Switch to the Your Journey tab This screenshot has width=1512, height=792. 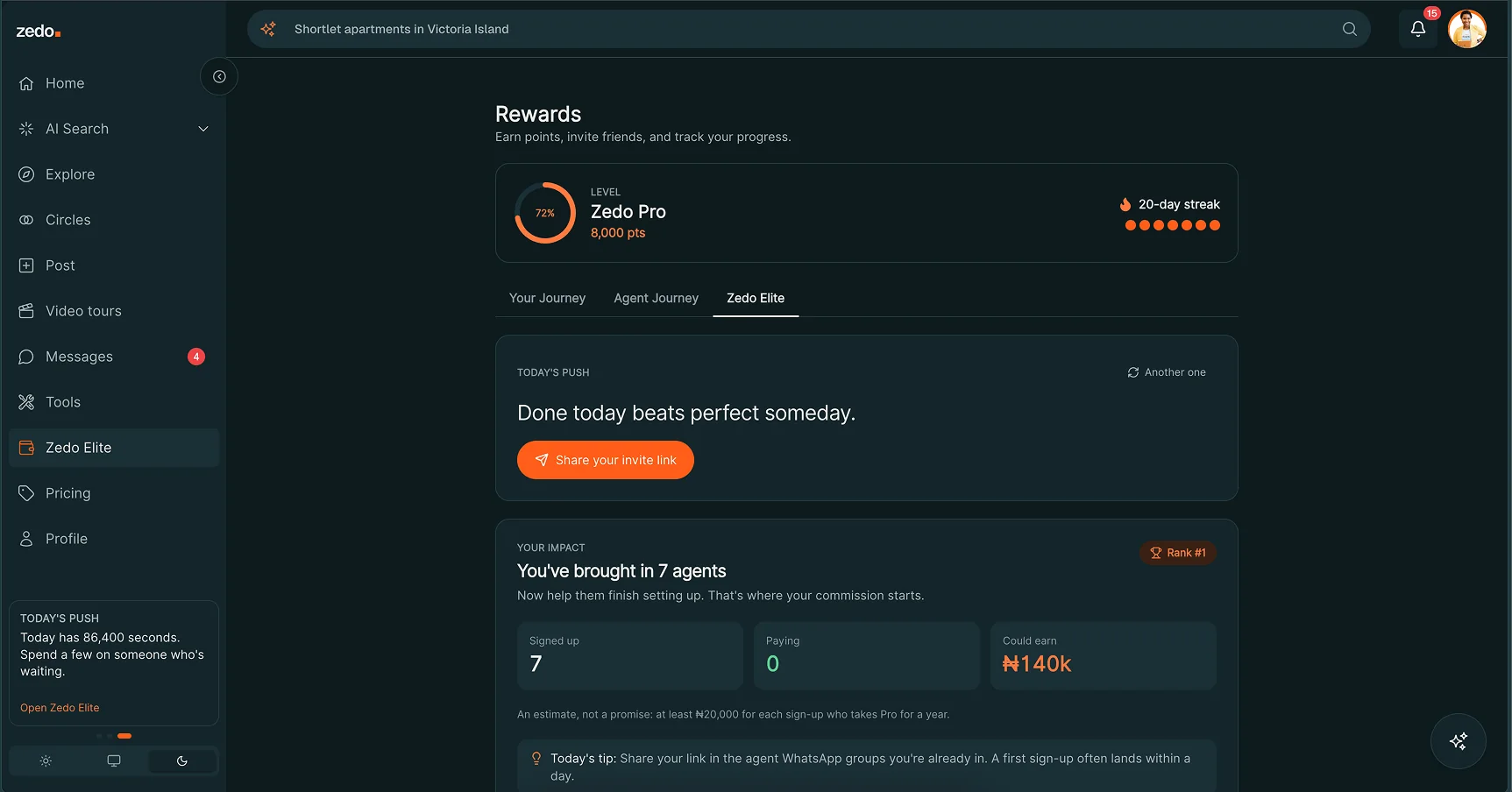[x=547, y=298]
